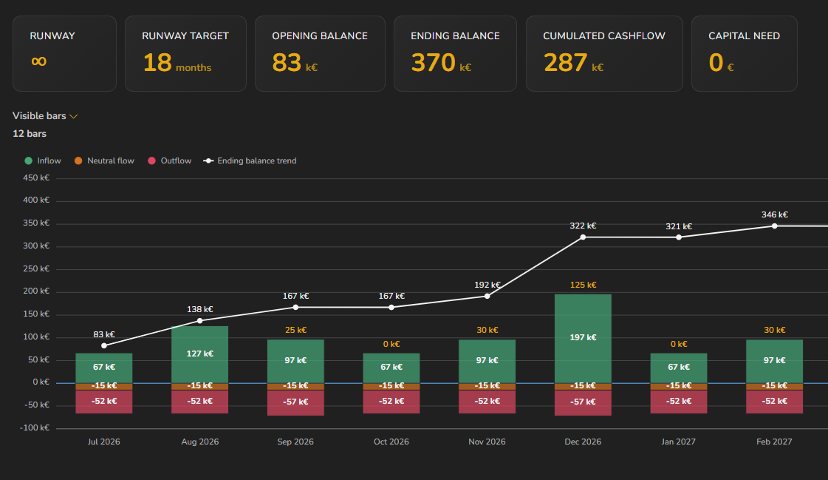
Task: Select the Dec 2026 neutral flow -15 k€ segment
Action: click(583, 387)
